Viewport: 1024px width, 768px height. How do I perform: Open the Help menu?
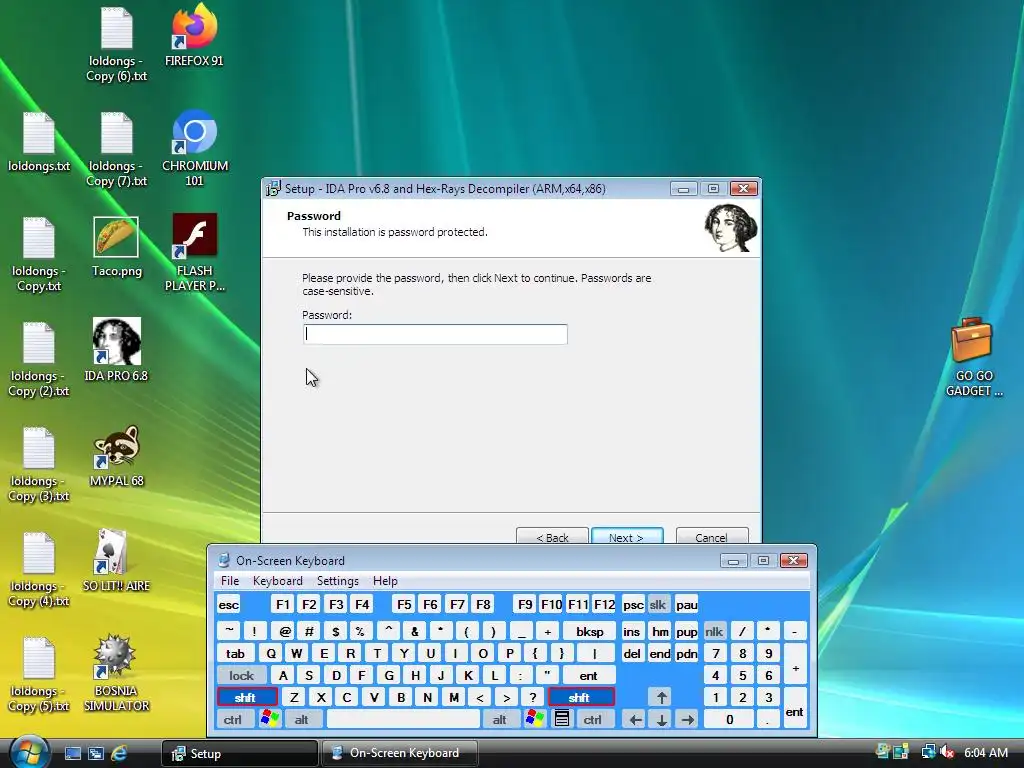[385, 581]
